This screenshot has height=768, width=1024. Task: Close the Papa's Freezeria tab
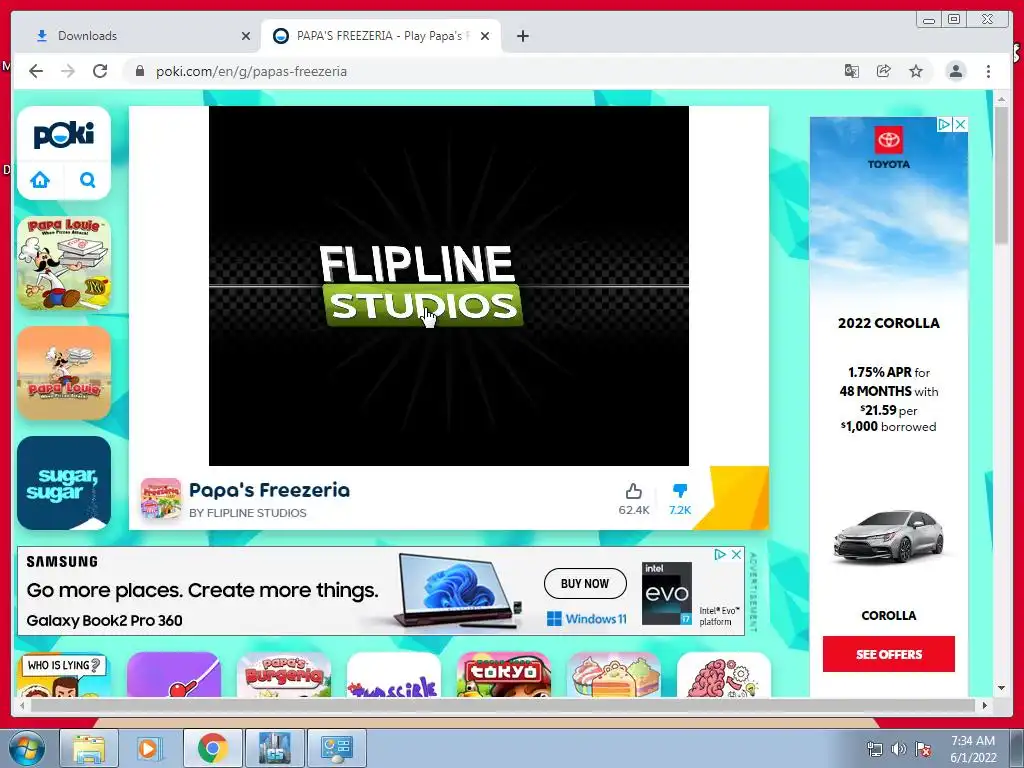pyautogui.click(x=485, y=36)
